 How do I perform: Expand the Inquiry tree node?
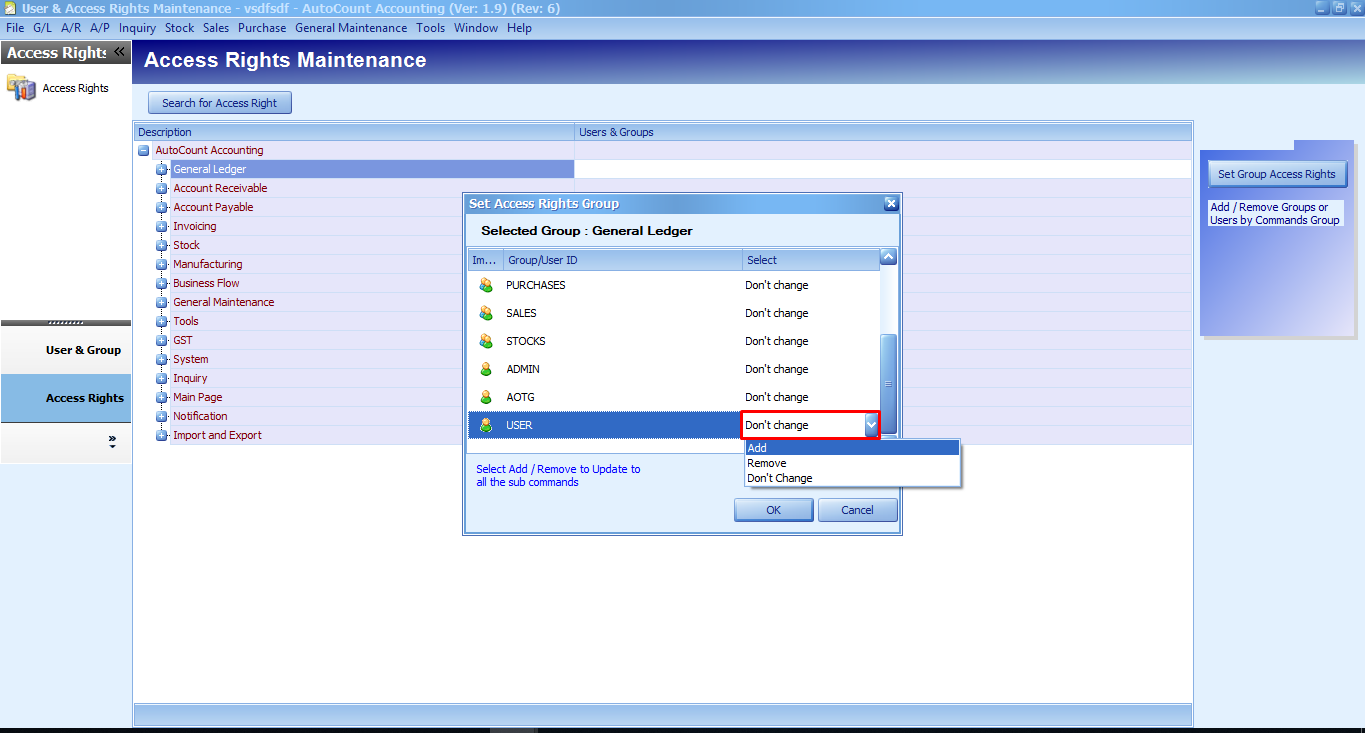161,379
